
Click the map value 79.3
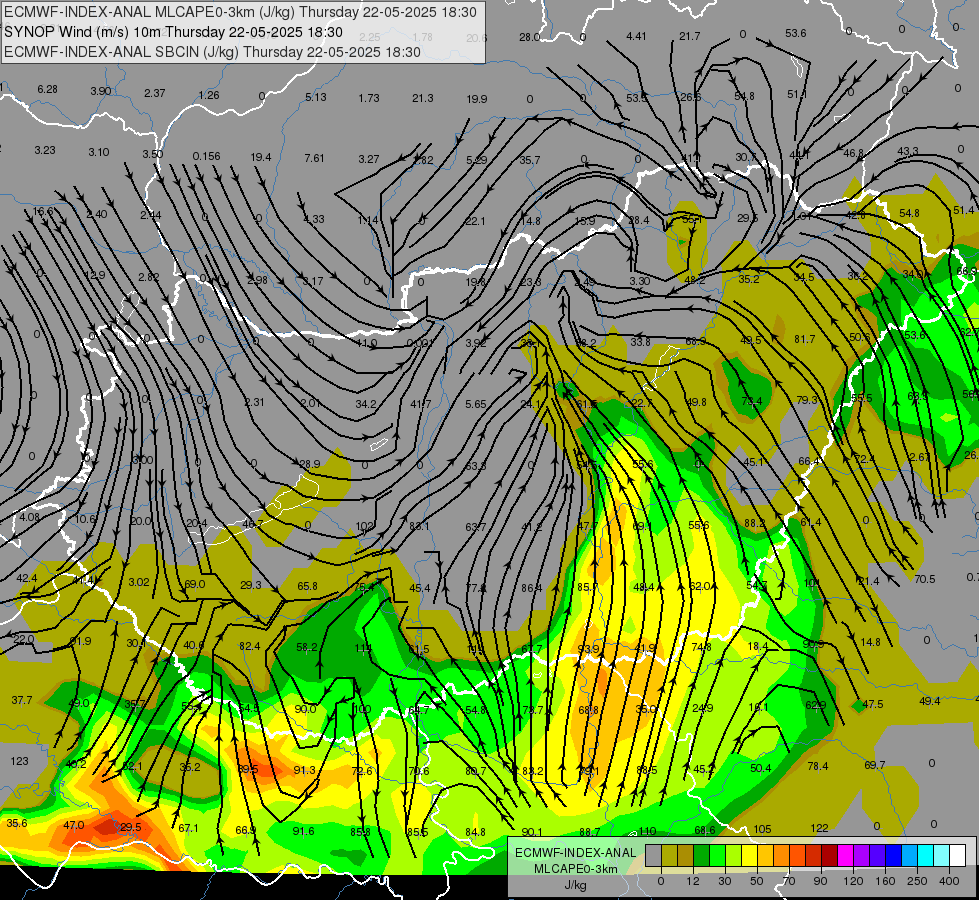click(807, 400)
